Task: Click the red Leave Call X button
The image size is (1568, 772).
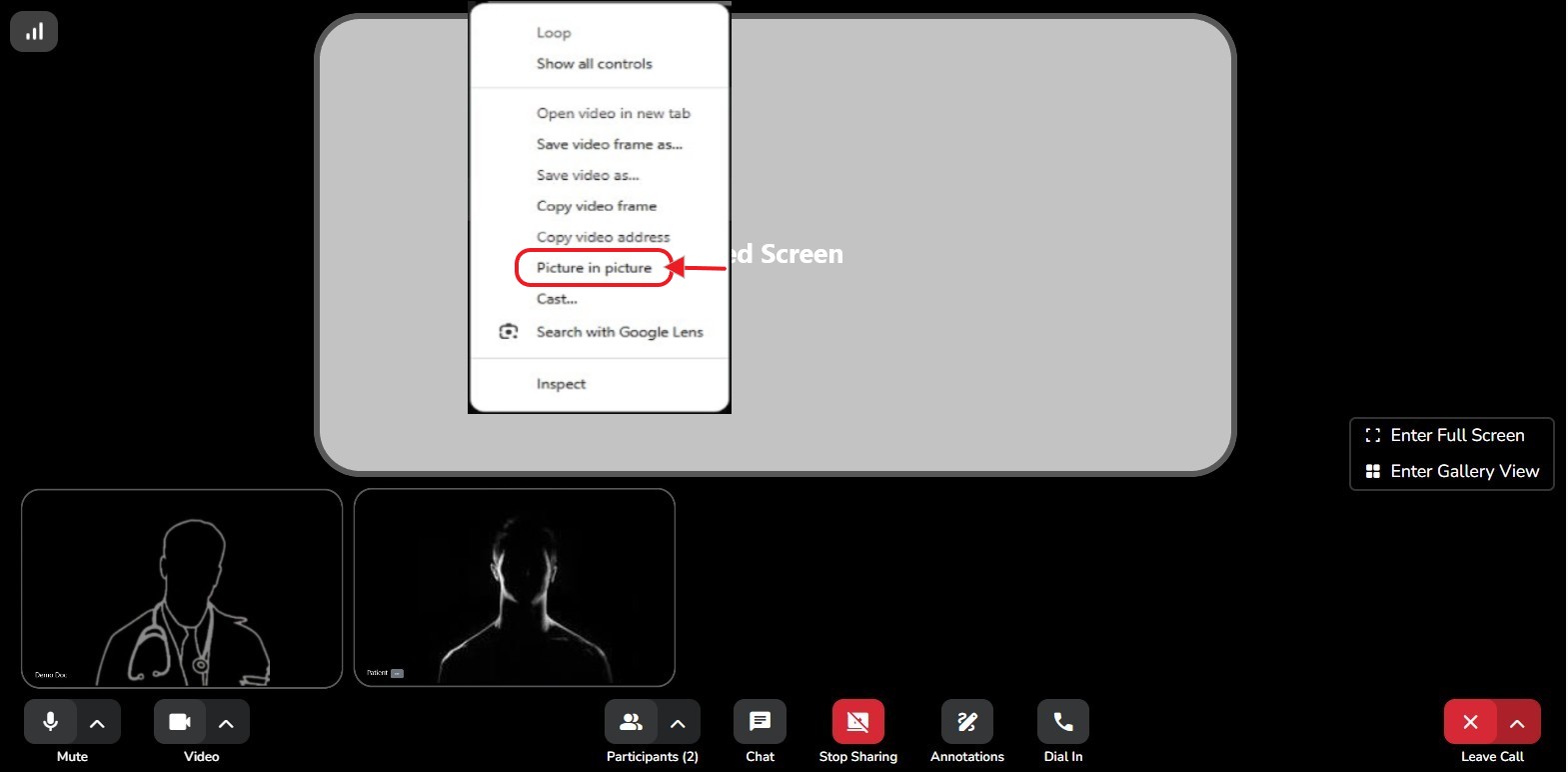Action: 1470,722
